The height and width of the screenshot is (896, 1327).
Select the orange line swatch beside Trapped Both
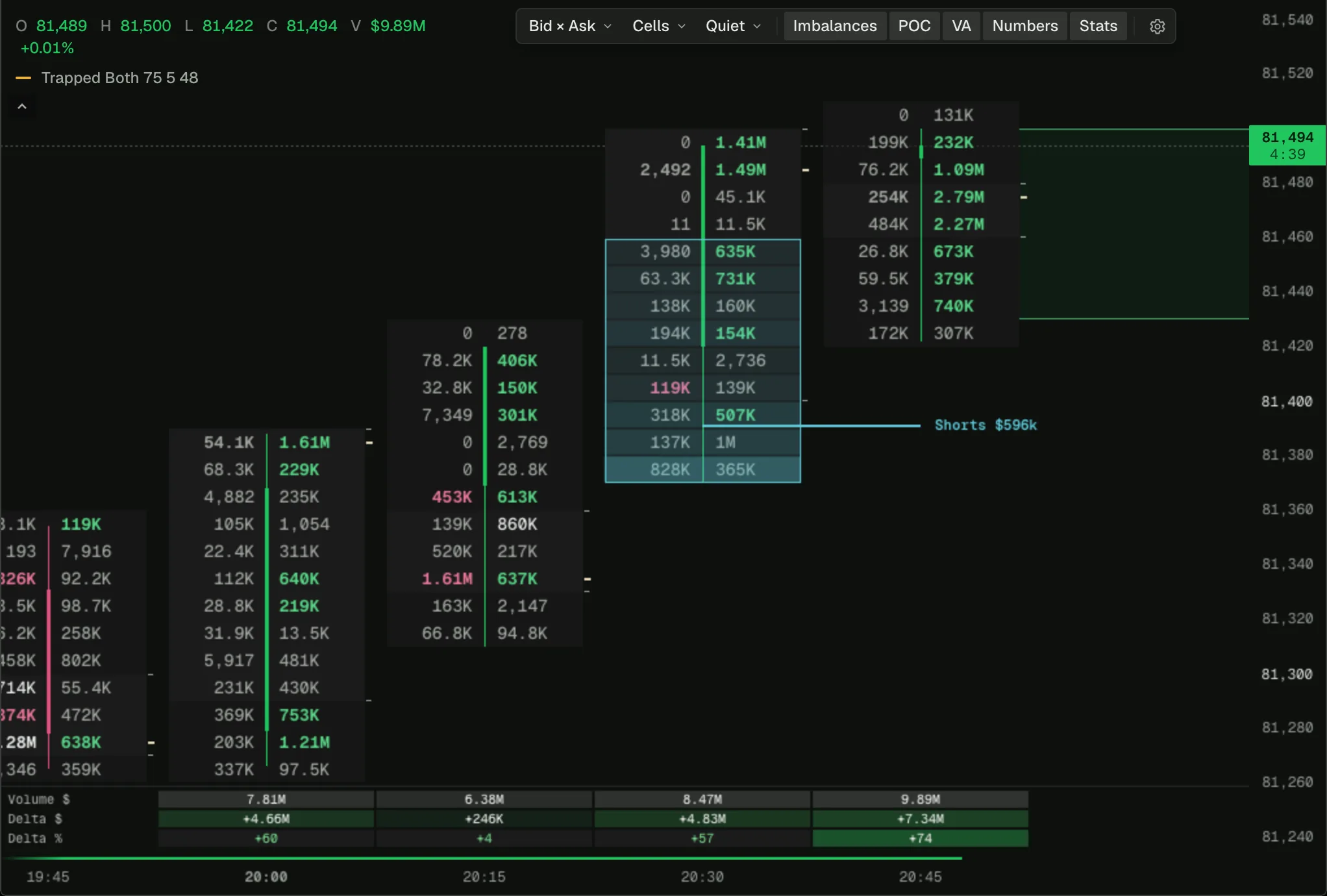[x=23, y=78]
